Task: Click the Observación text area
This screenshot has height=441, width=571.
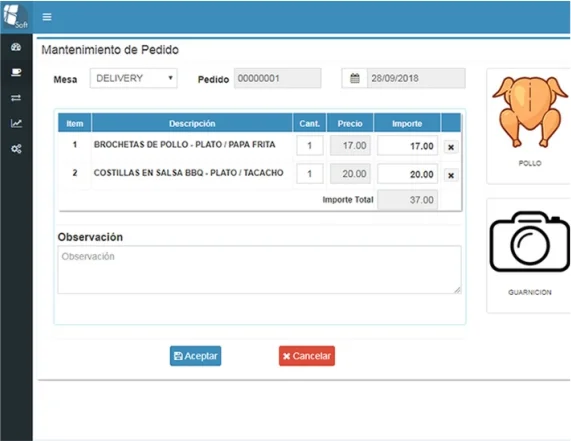Action: 259,270
